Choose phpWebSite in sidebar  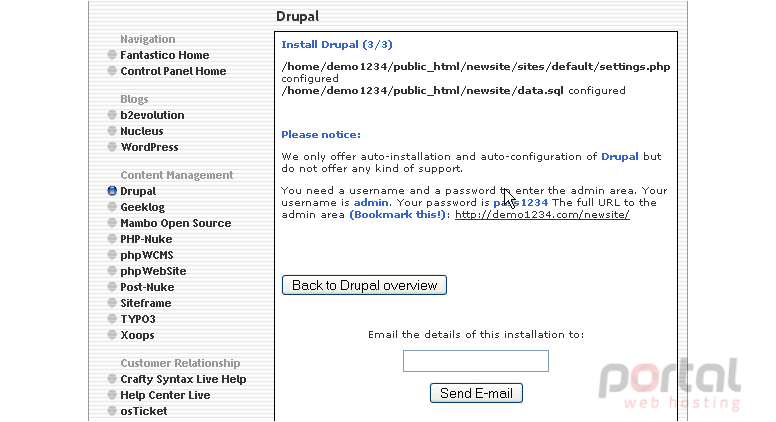pos(153,271)
